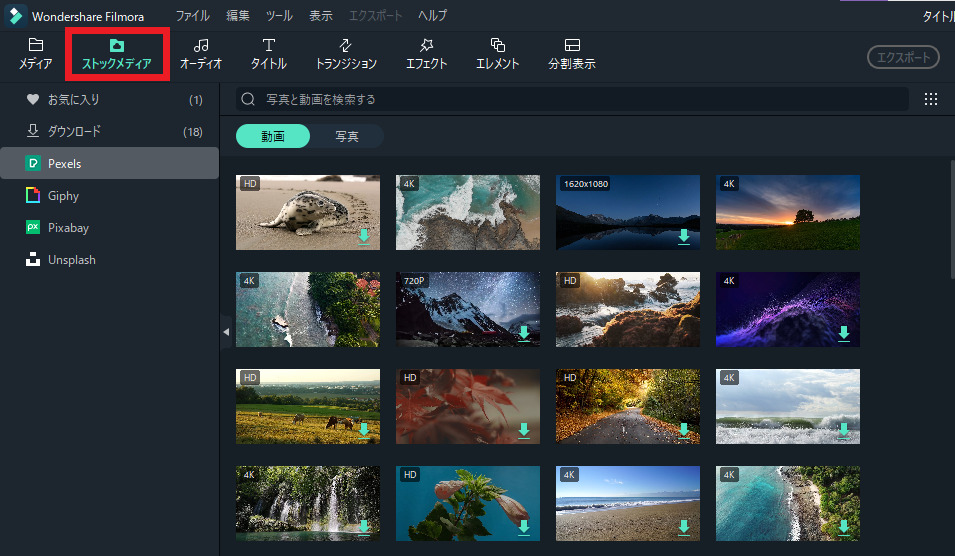Open the お気に入り favorites list
The height and width of the screenshot is (556, 955).
(109, 99)
